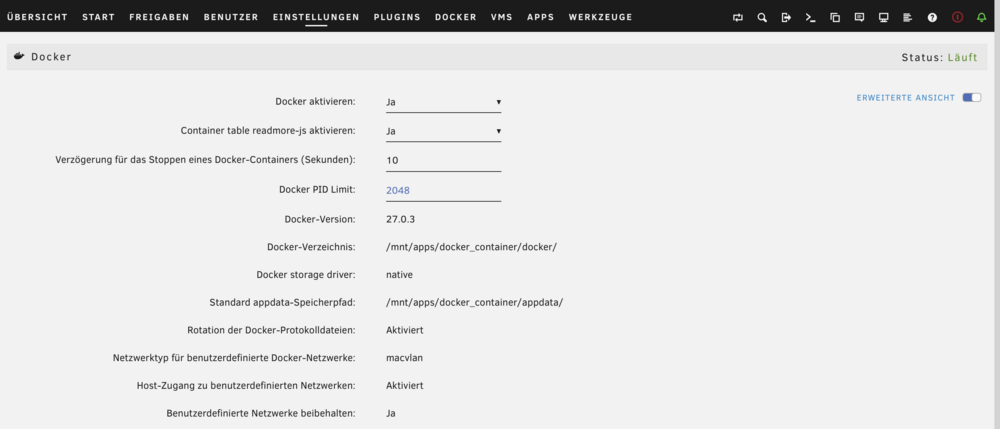The image size is (1000, 429).
Task: Click the help question mark icon
Action: click(932, 18)
